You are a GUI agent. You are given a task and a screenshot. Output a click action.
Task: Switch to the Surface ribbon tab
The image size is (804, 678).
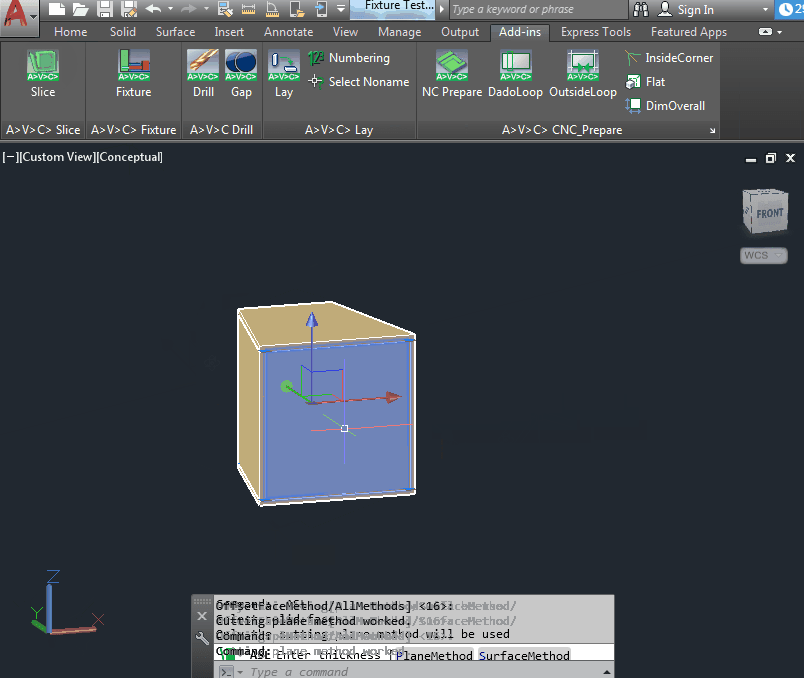pyautogui.click(x=175, y=32)
